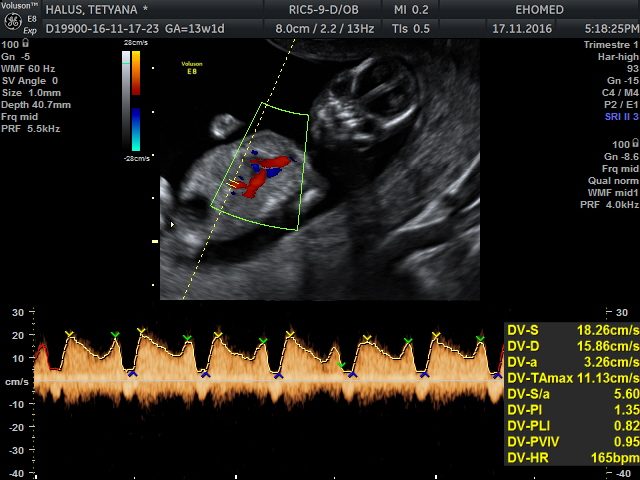Click the Size 1.0mm parameter
This screenshot has width=640, height=480.
click(x=31, y=93)
